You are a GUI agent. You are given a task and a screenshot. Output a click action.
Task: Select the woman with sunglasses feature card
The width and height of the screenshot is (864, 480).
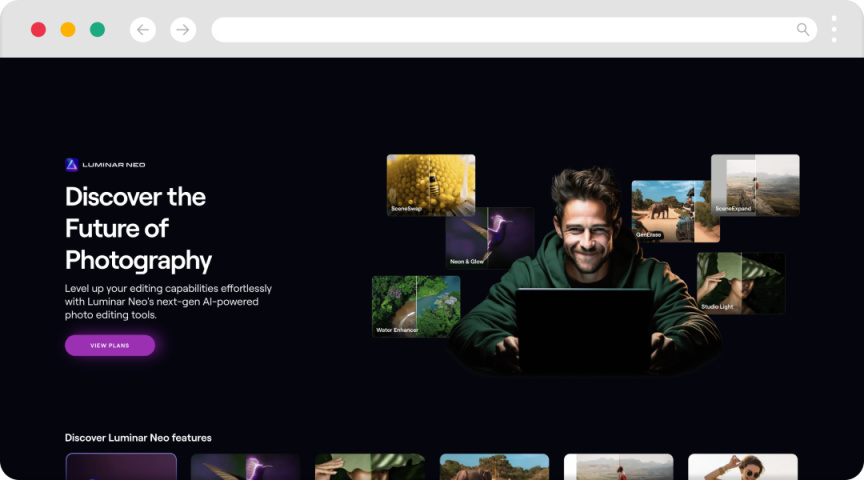(x=743, y=467)
